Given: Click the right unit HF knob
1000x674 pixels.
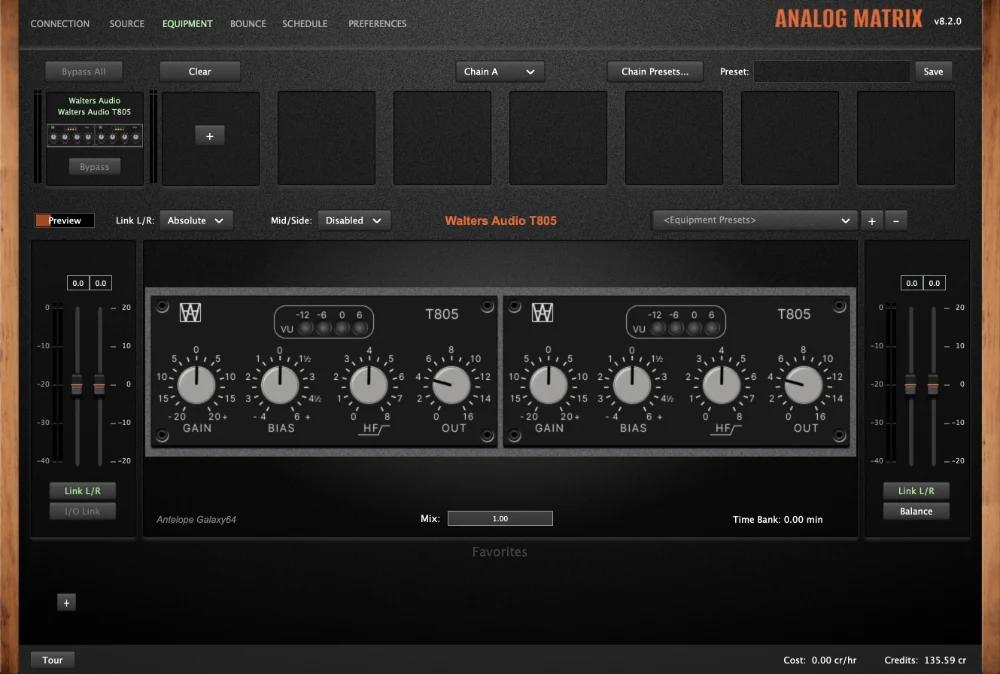Looking at the screenshot, I should tap(721, 385).
